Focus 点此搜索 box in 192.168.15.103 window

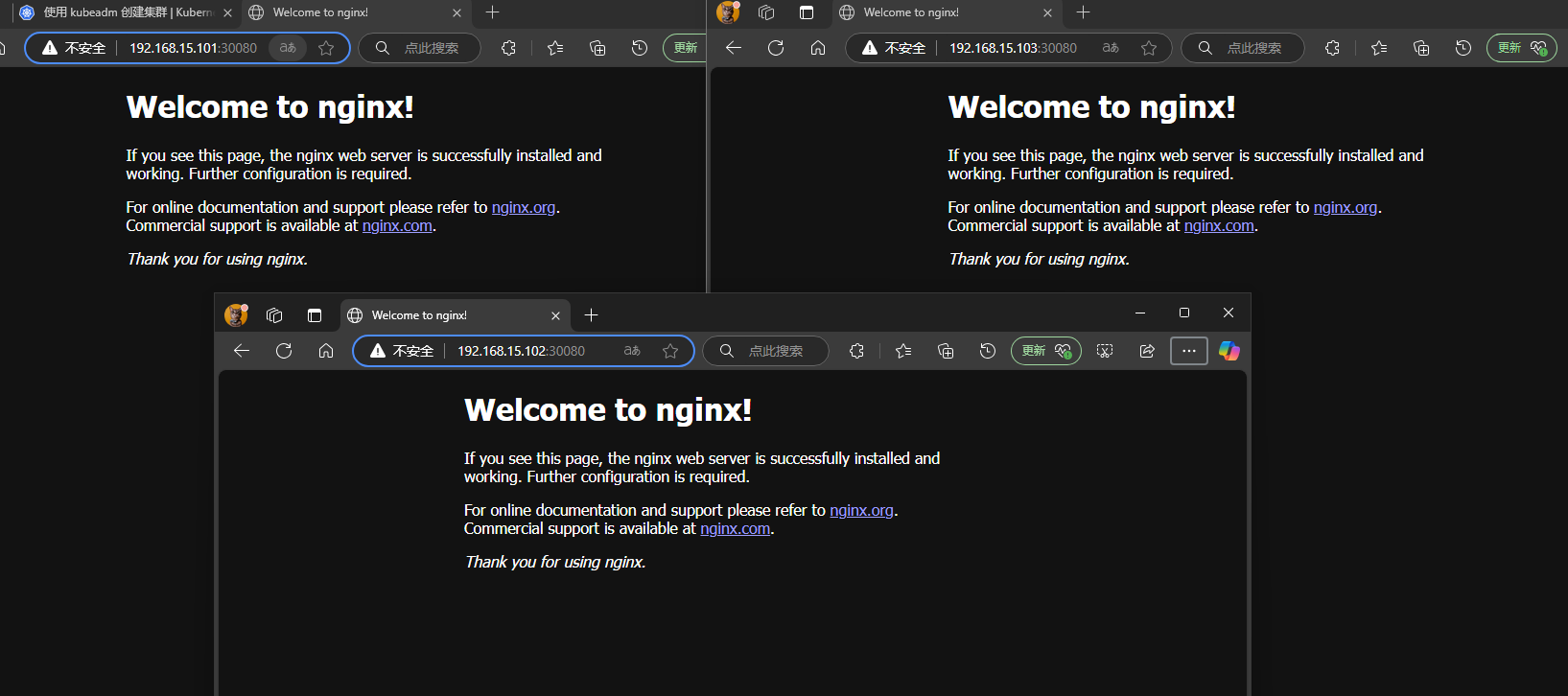[x=1243, y=48]
